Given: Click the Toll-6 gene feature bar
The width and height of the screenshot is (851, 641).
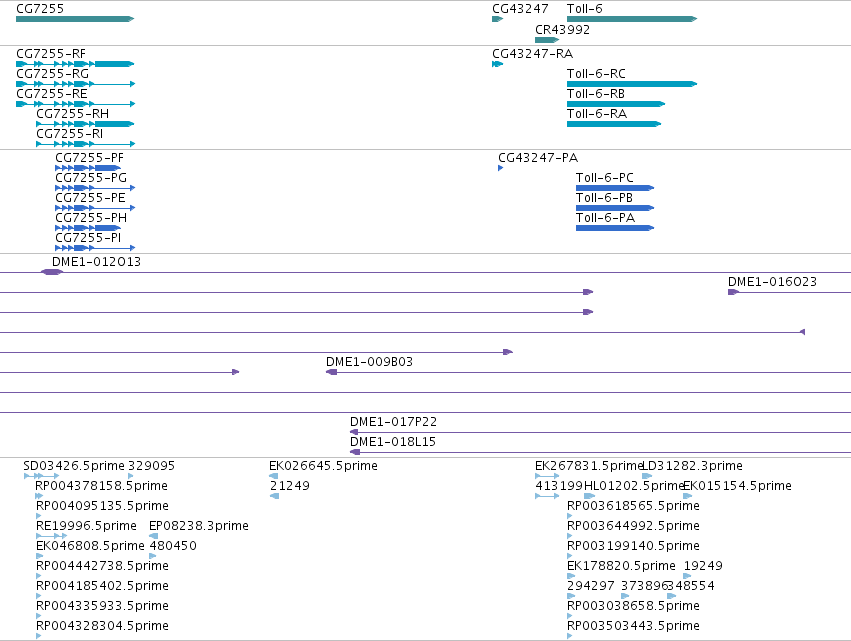Looking at the screenshot, I should click(x=632, y=19).
